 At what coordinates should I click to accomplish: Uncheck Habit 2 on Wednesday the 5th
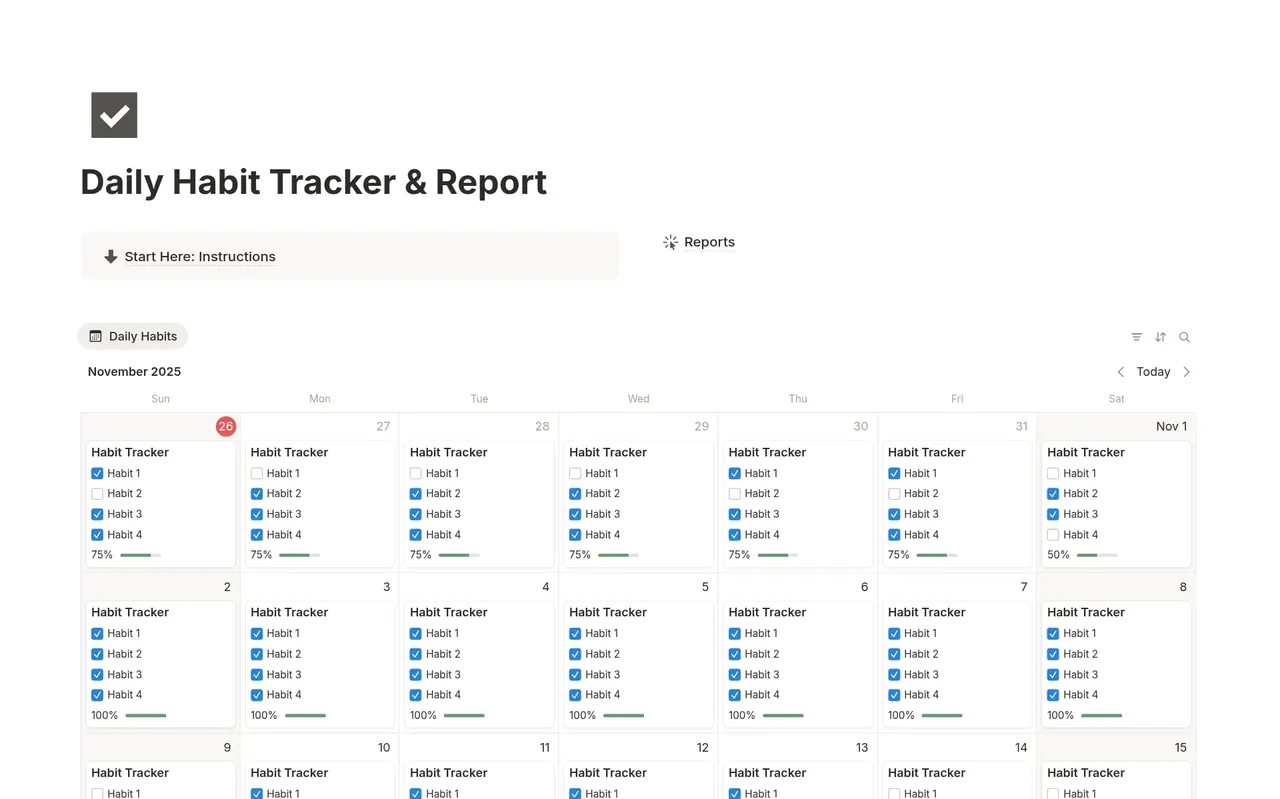tap(575, 654)
